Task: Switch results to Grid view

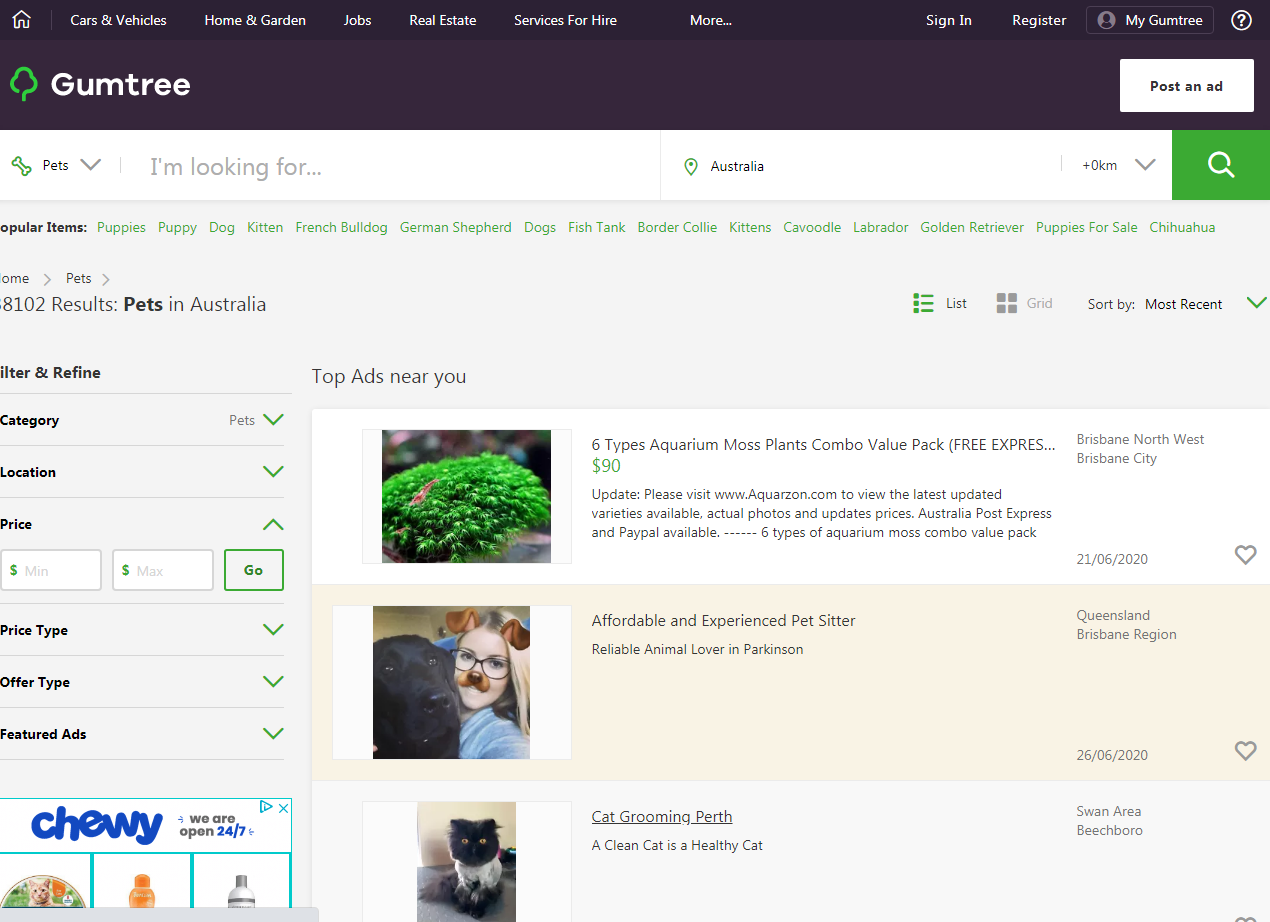Action: click(x=1023, y=303)
